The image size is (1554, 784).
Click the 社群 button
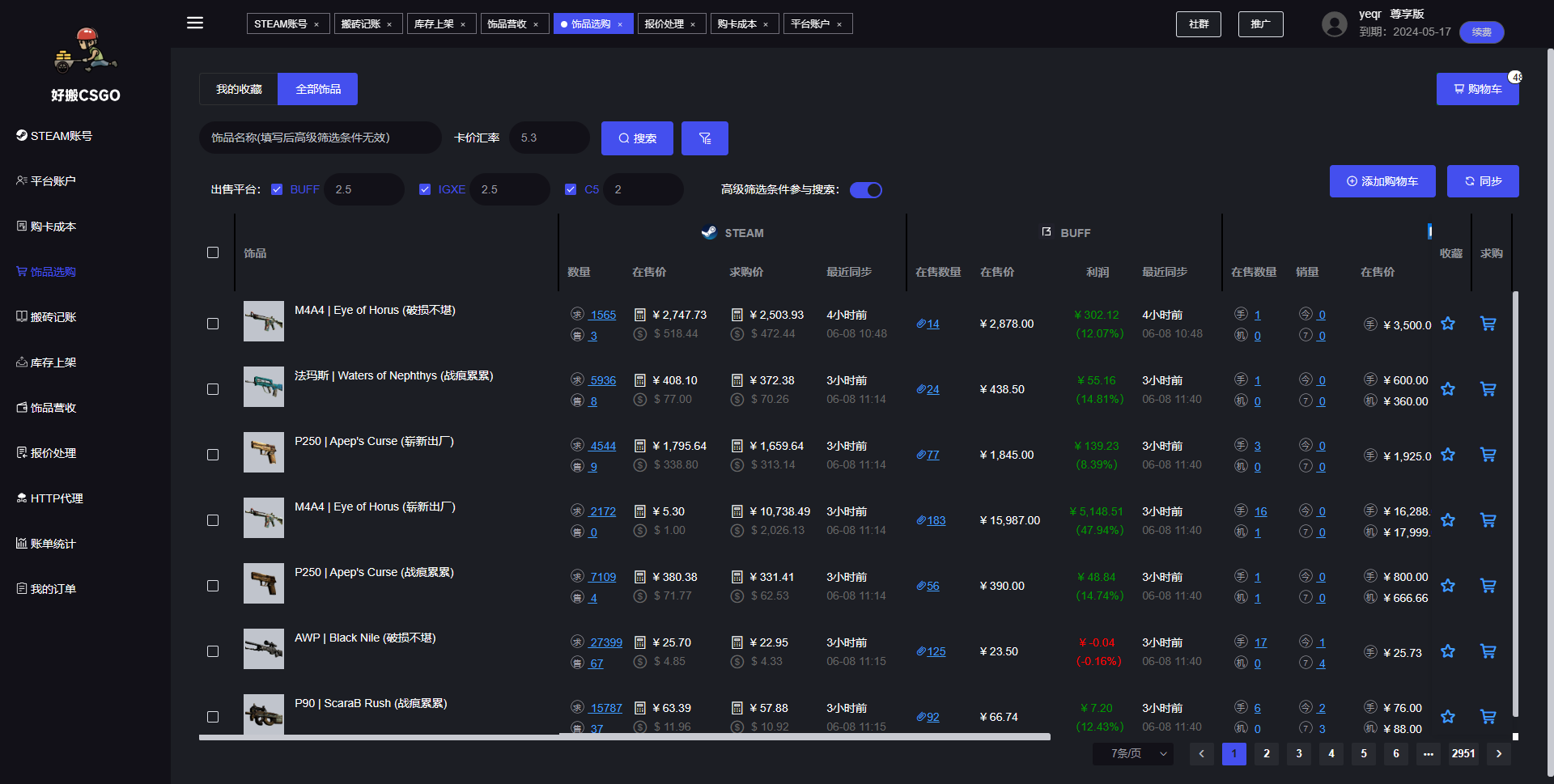click(1199, 24)
